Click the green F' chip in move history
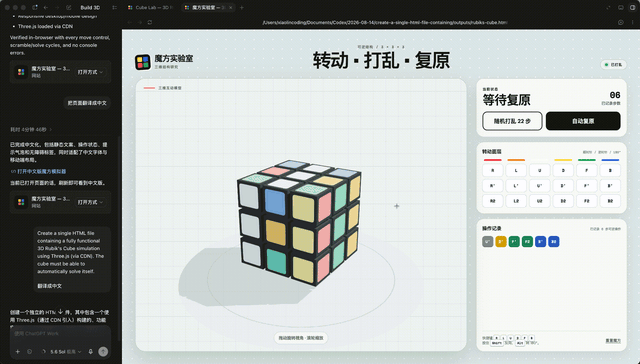Image resolution: width=640 pixels, height=364 pixels. click(x=514, y=242)
